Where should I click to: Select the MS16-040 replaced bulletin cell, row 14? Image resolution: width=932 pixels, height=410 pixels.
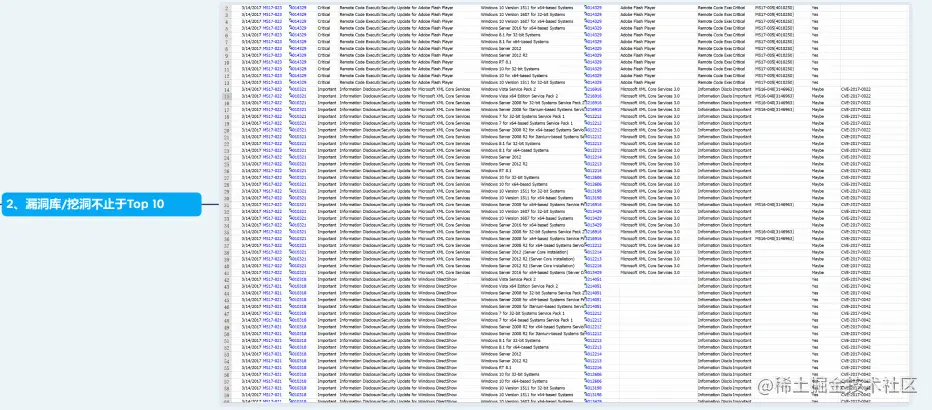pos(774,89)
